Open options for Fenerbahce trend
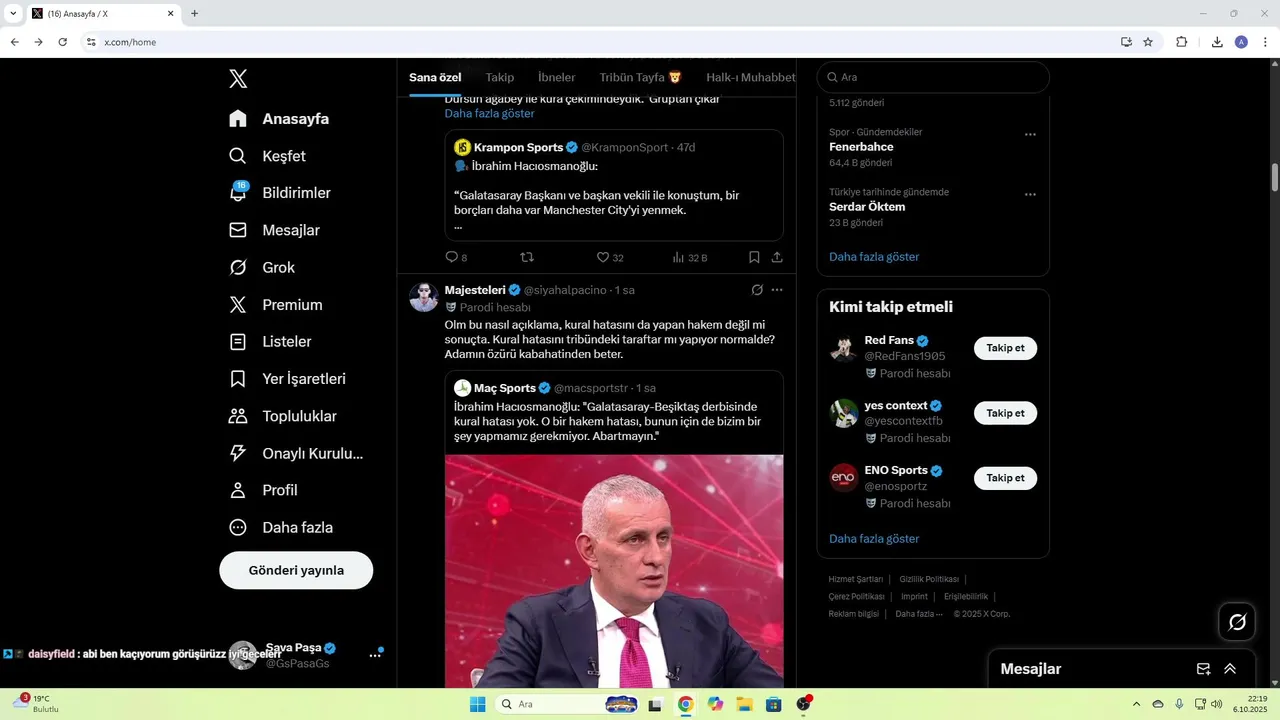 pyautogui.click(x=1030, y=135)
